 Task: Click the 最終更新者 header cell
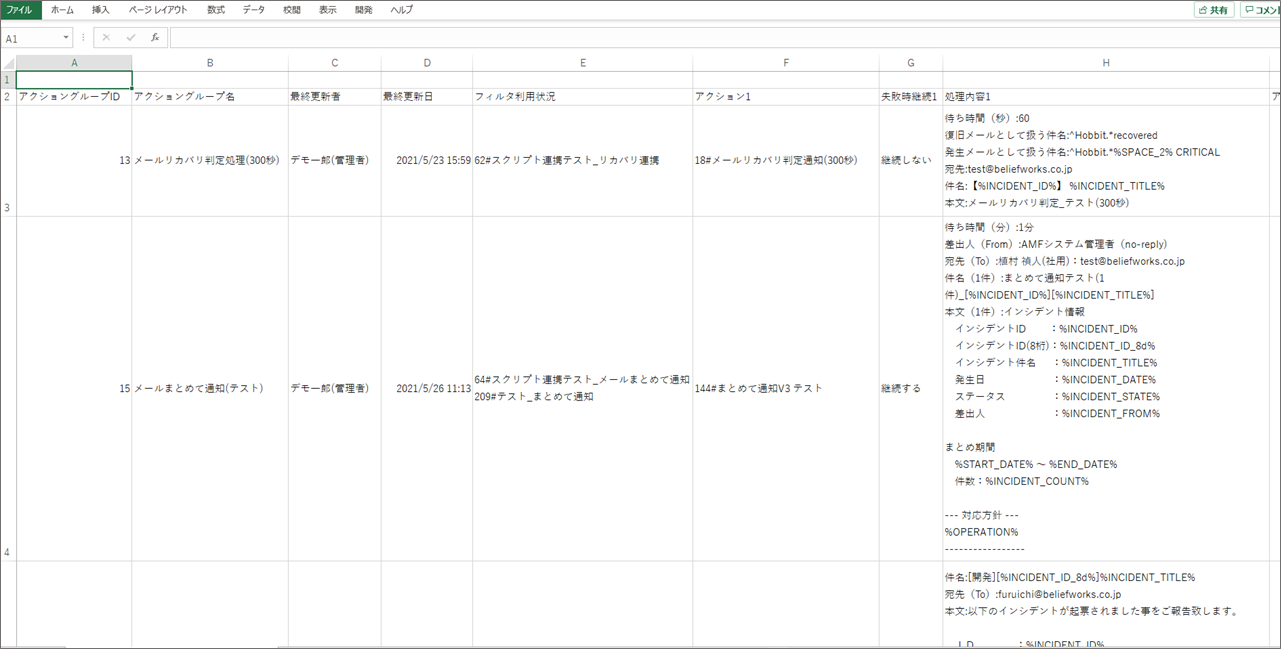(334, 97)
